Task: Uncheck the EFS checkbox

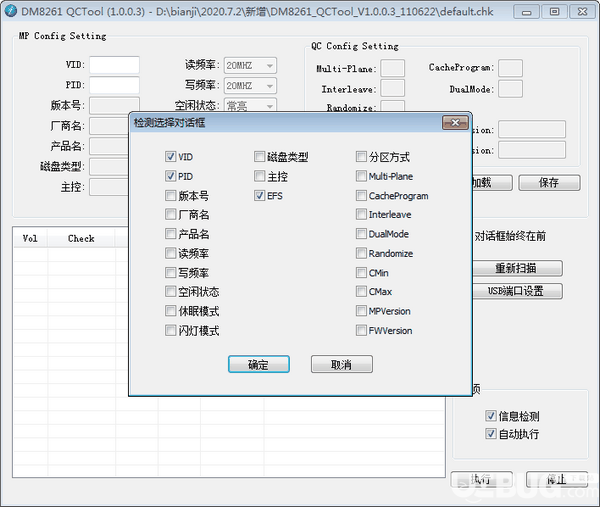Action: click(259, 196)
